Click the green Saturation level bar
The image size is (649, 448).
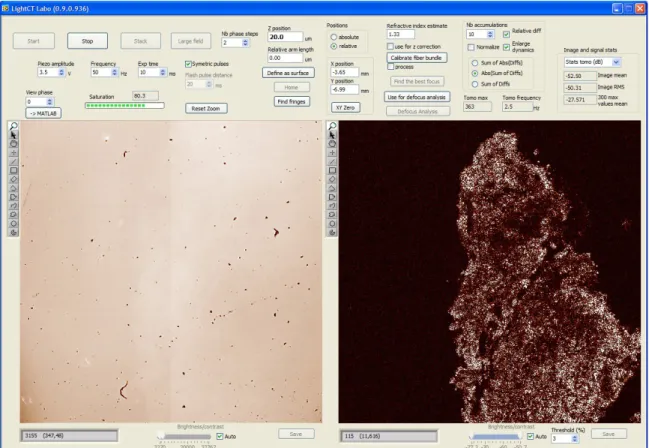[x=125, y=106]
